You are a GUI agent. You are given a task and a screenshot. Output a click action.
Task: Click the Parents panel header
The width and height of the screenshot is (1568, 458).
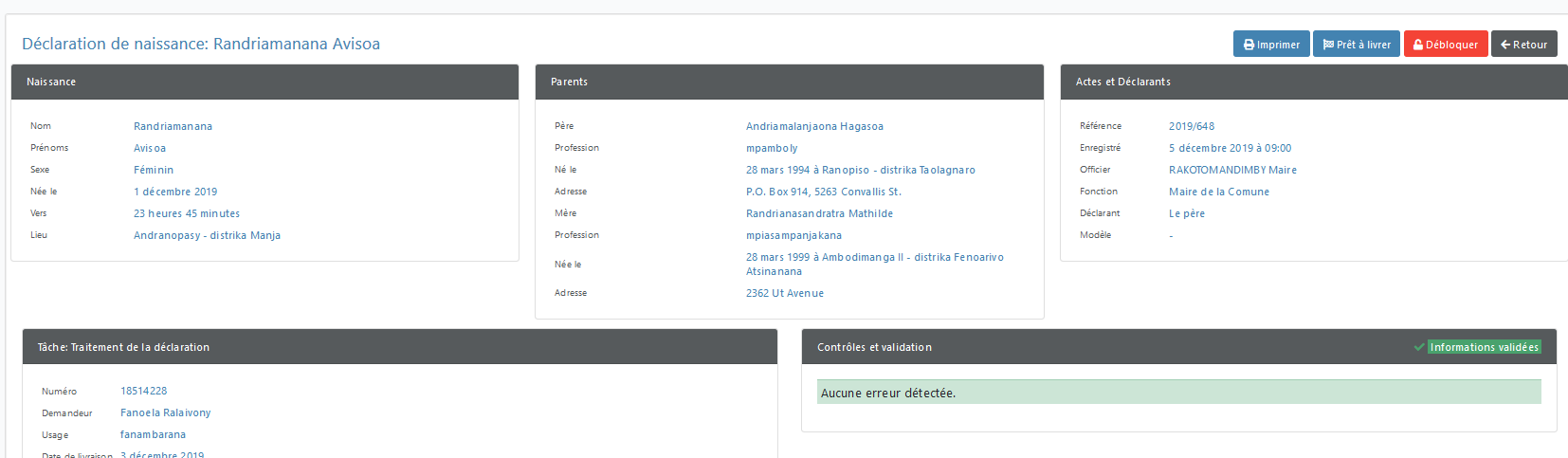pyautogui.click(x=789, y=82)
